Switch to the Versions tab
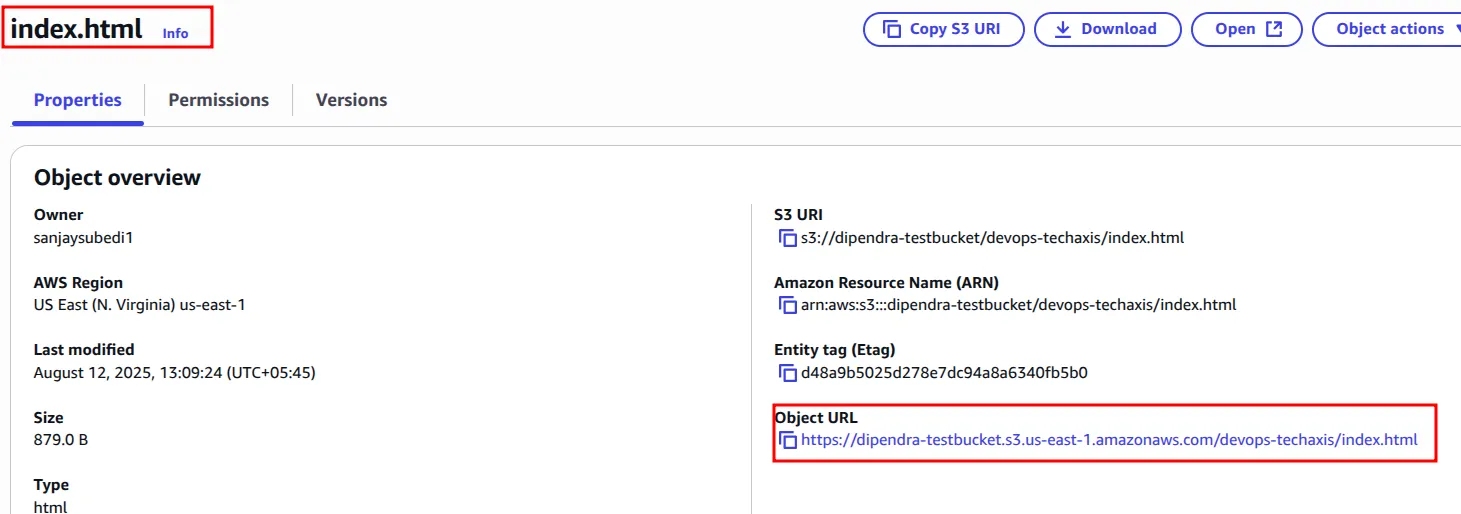Viewport: 1461px width, 514px height. 351,100
